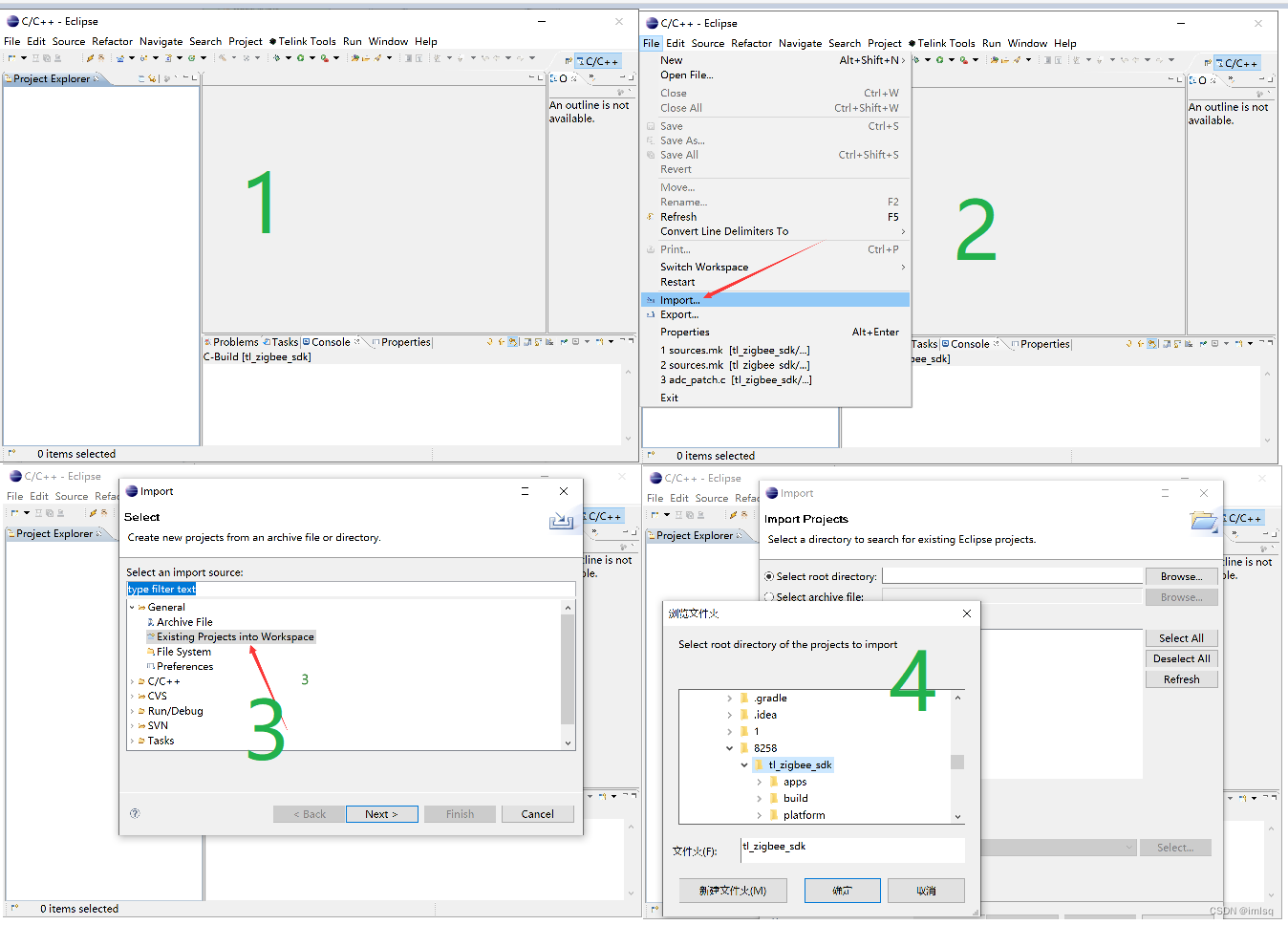Image resolution: width=1288 pixels, height=925 pixels.
Task: Collapse the 8258 folder in the browse tree
Action: click(729, 748)
